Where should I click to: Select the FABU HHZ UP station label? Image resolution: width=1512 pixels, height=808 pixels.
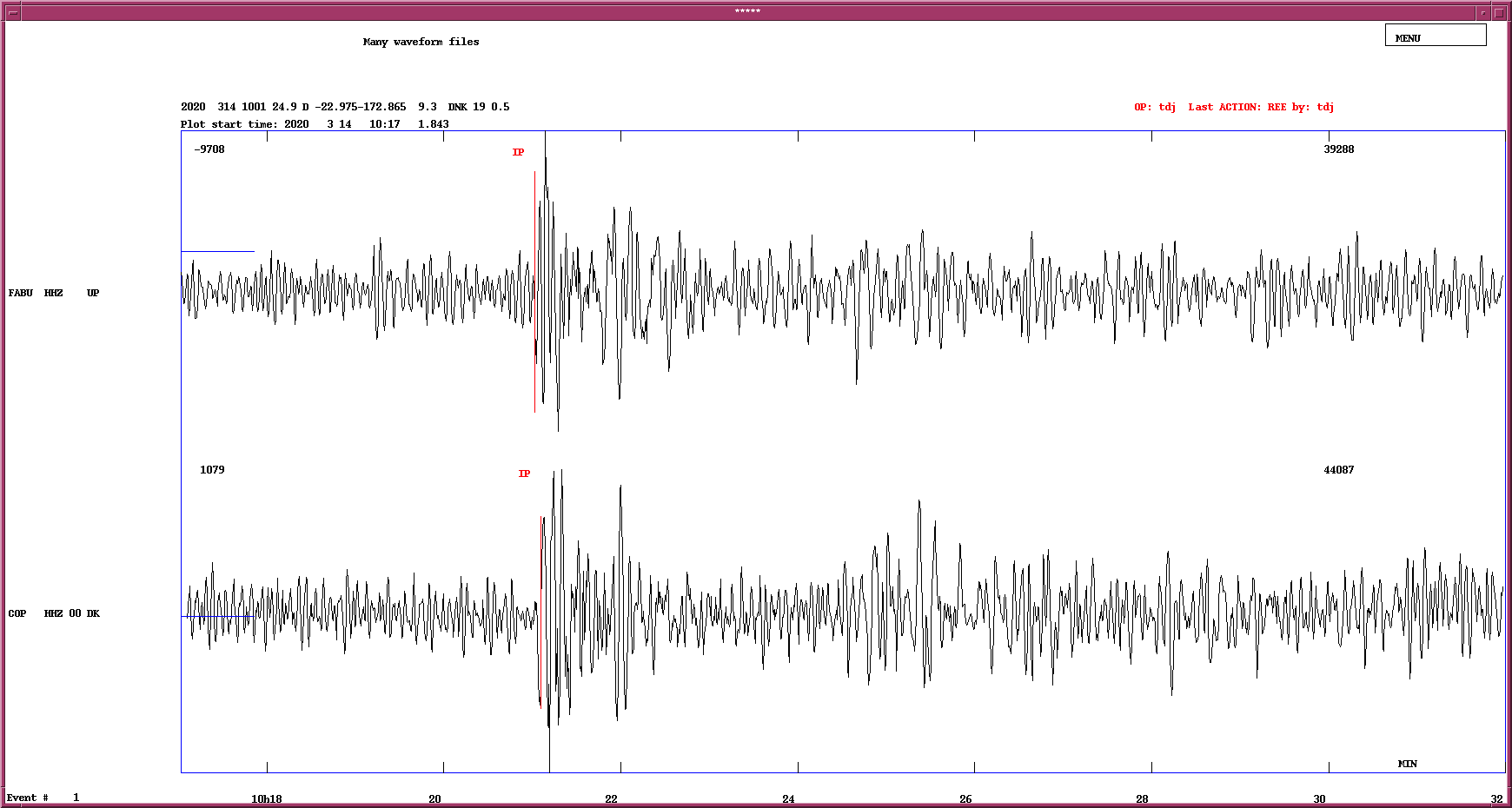[52, 293]
